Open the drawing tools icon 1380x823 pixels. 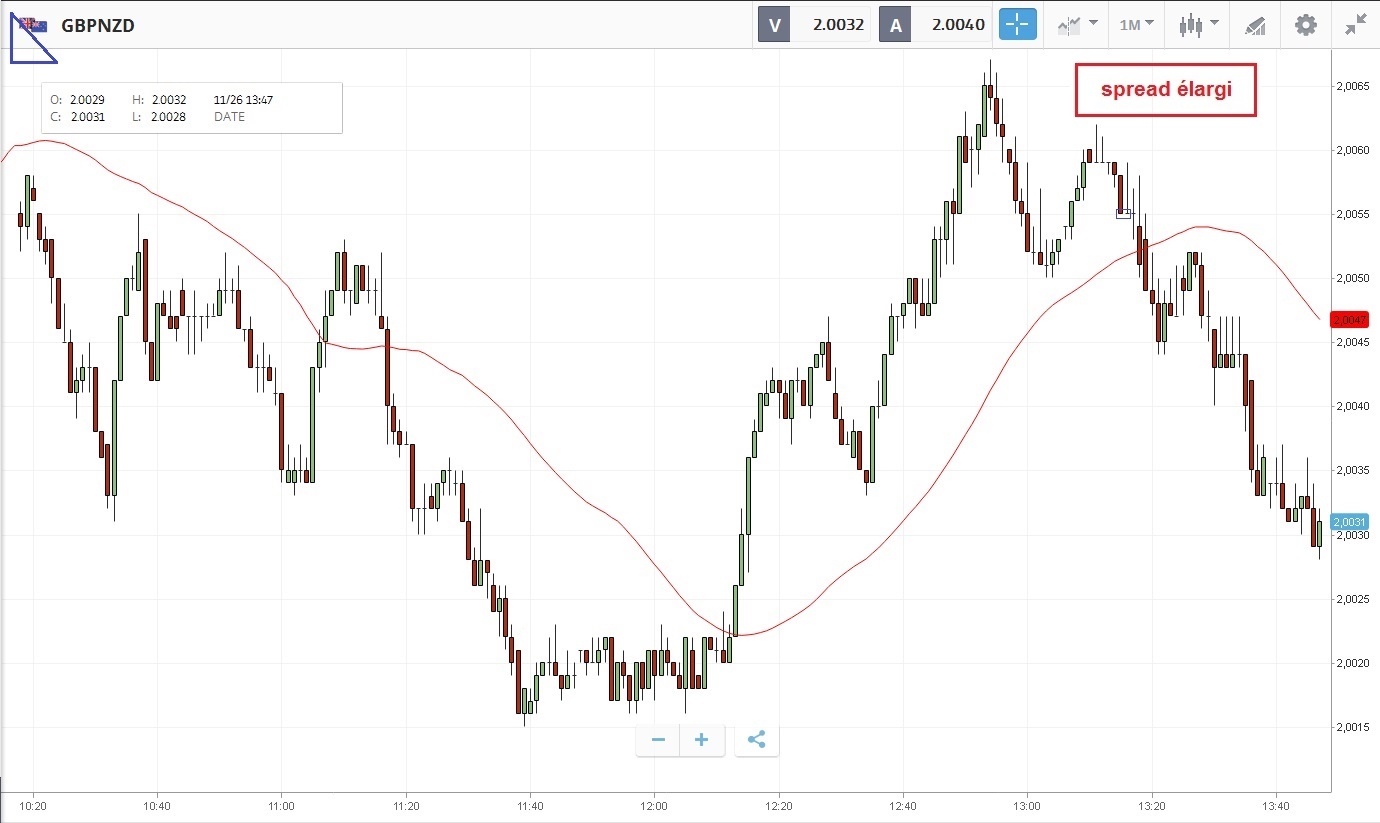point(1255,26)
